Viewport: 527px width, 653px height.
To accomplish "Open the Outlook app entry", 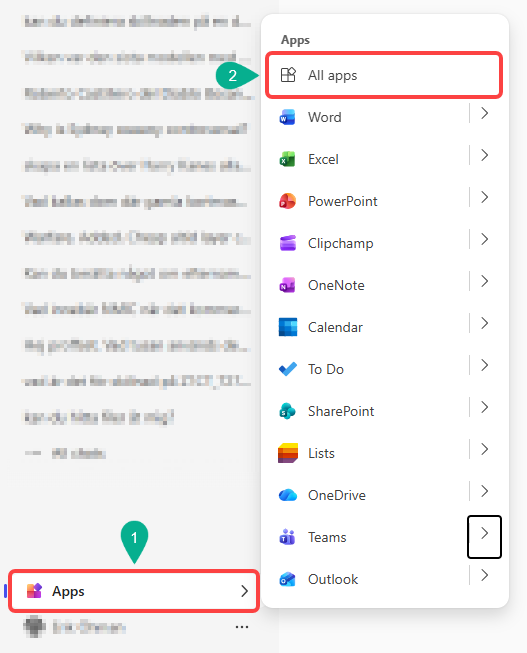I will pyautogui.click(x=373, y=579).
